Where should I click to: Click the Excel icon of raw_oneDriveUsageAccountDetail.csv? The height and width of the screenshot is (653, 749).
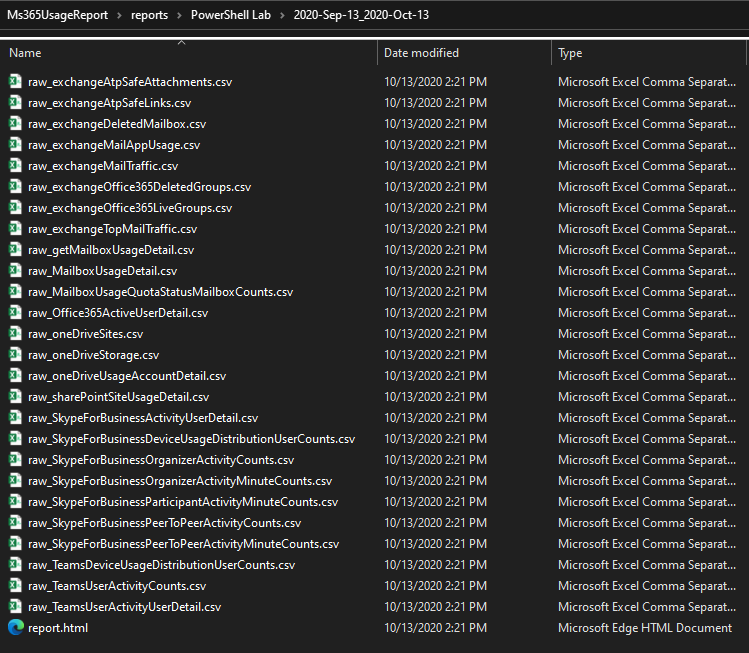coord(15,375)
